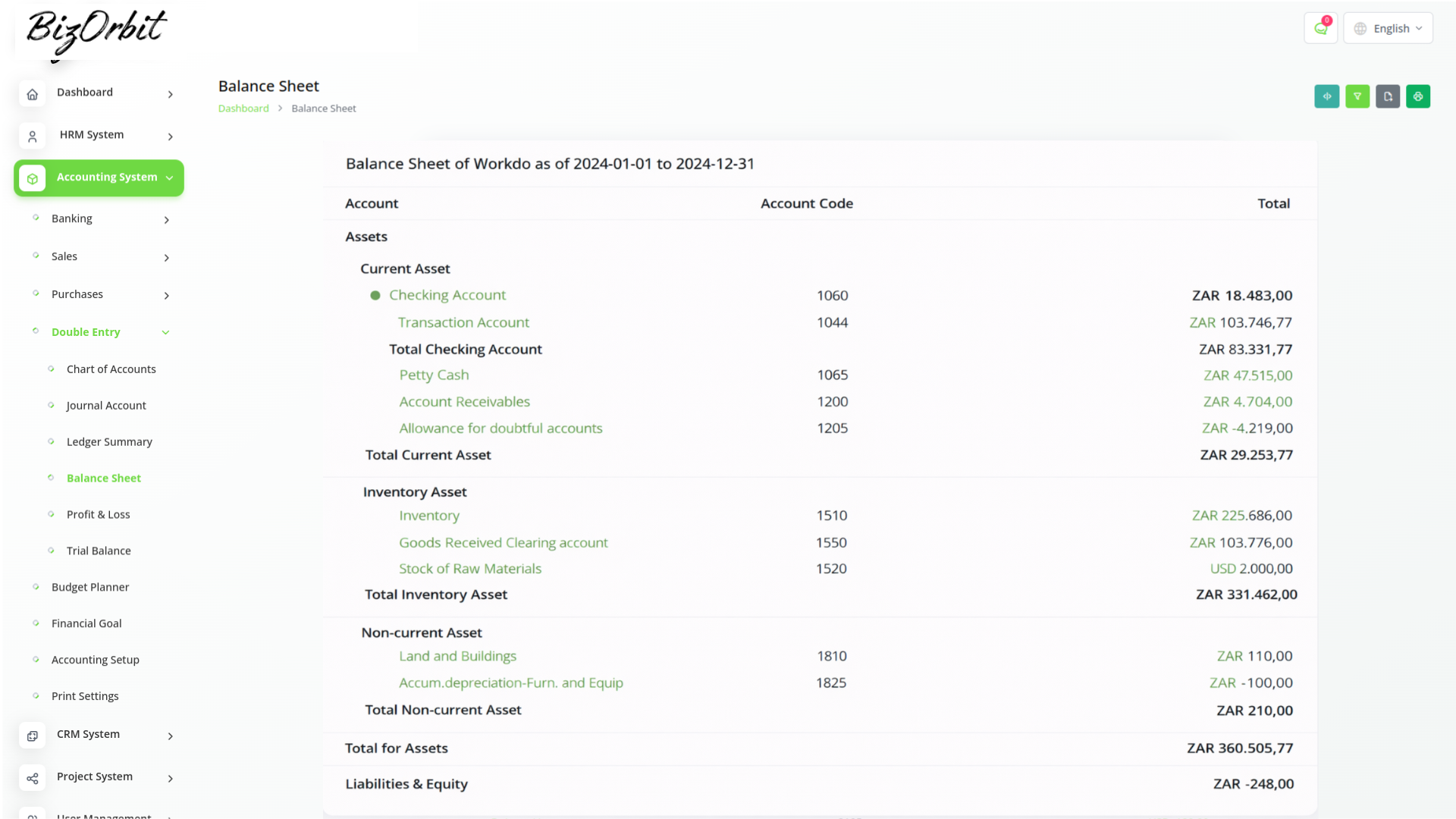Click the CRM System icon

pos(33,736)
